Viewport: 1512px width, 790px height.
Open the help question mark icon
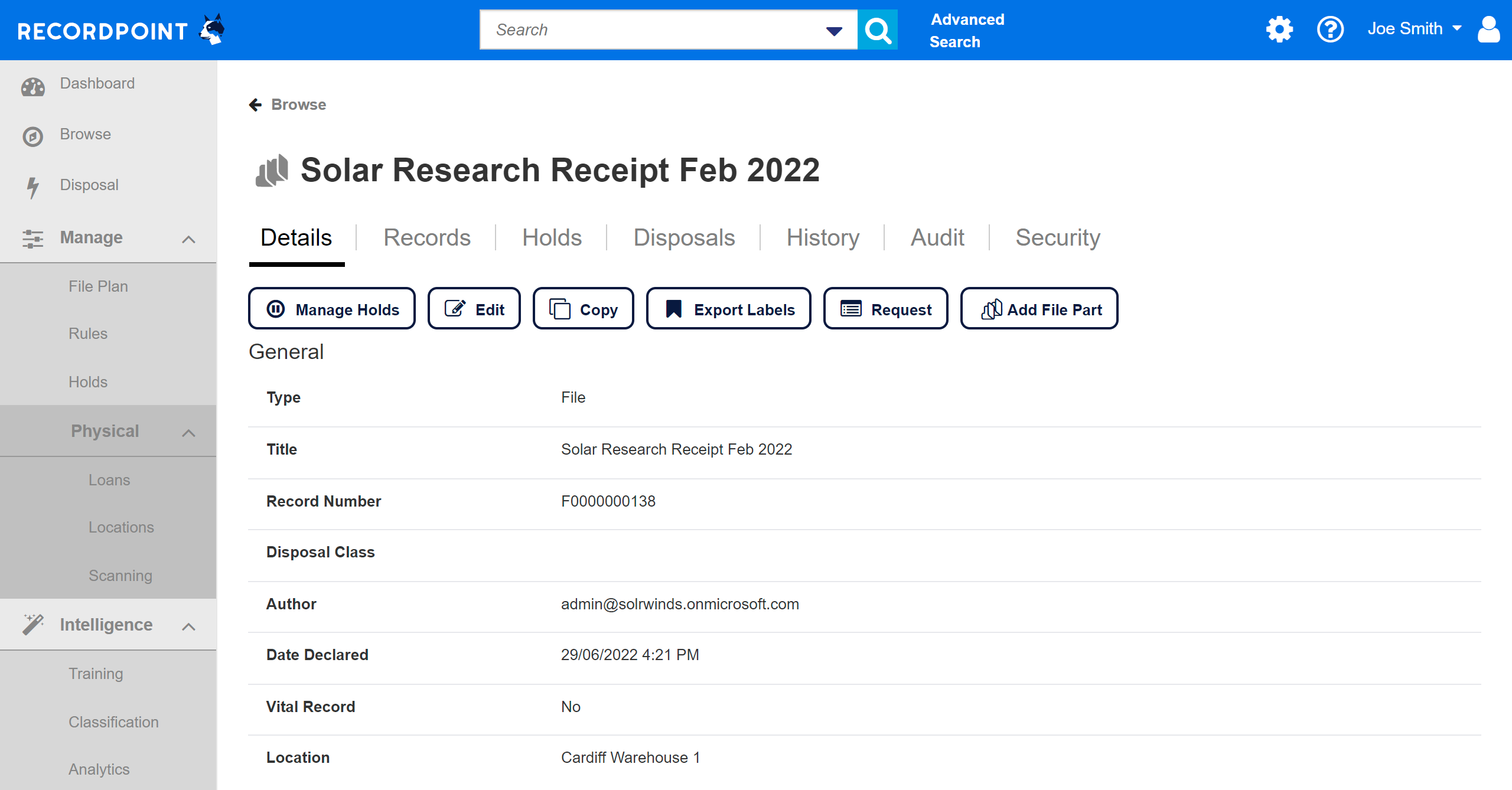click(1330, 29)
